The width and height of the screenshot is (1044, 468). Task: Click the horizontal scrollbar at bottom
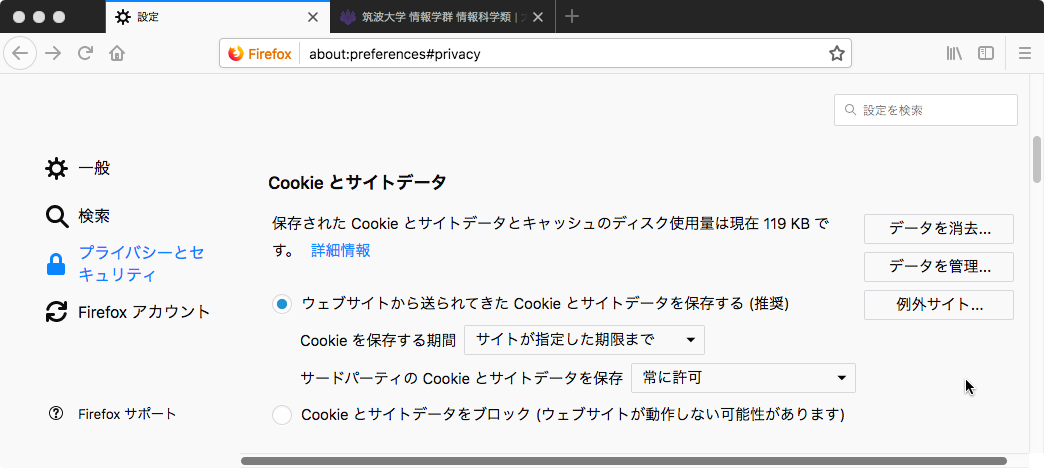(x=623, y=461)
